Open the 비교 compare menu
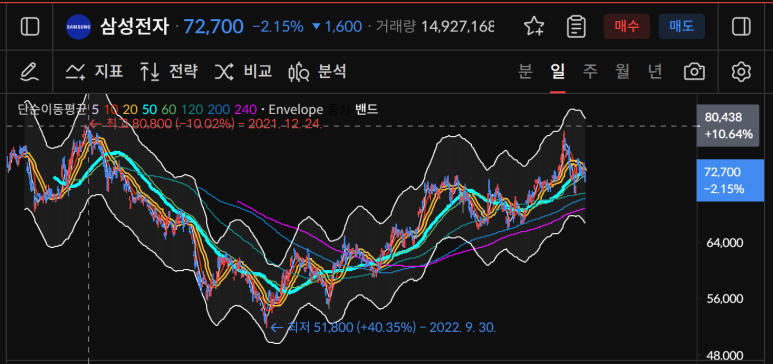Screen dimensions: 773x364 (x=243, y=72)
